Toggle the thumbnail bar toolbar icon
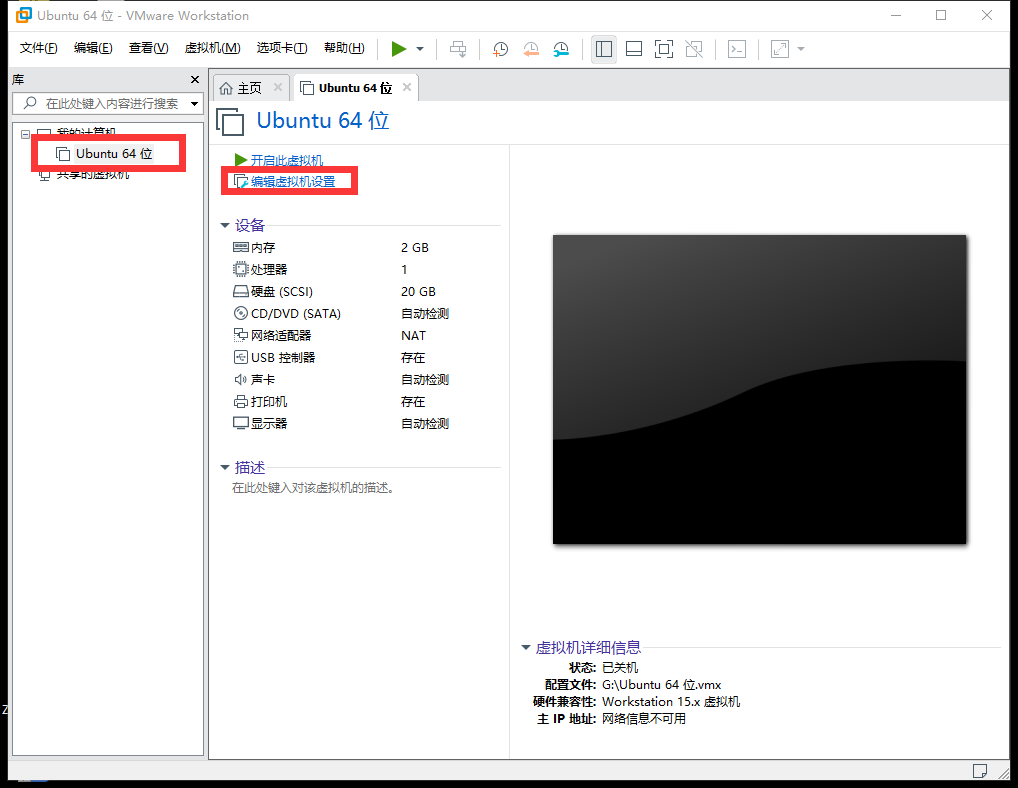This screenshot has height=788, width=1018. 634,49
